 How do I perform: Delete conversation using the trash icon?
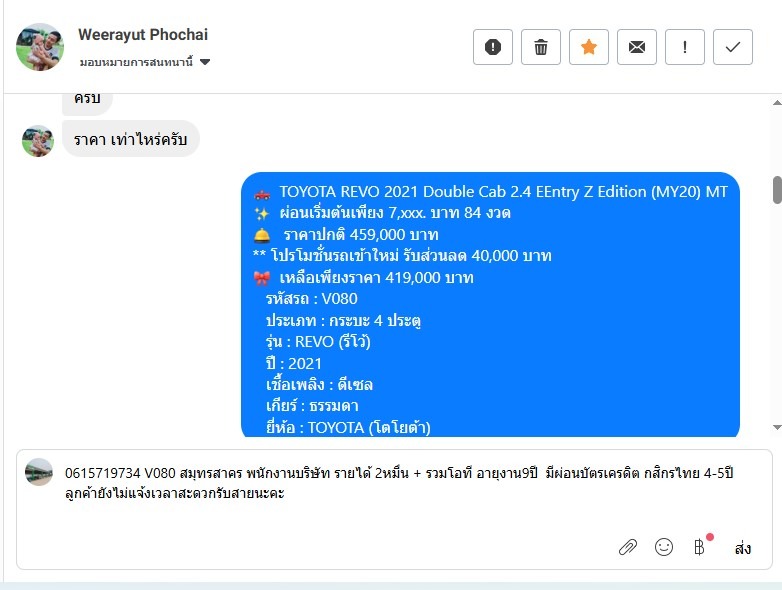[x=541, y=47]
